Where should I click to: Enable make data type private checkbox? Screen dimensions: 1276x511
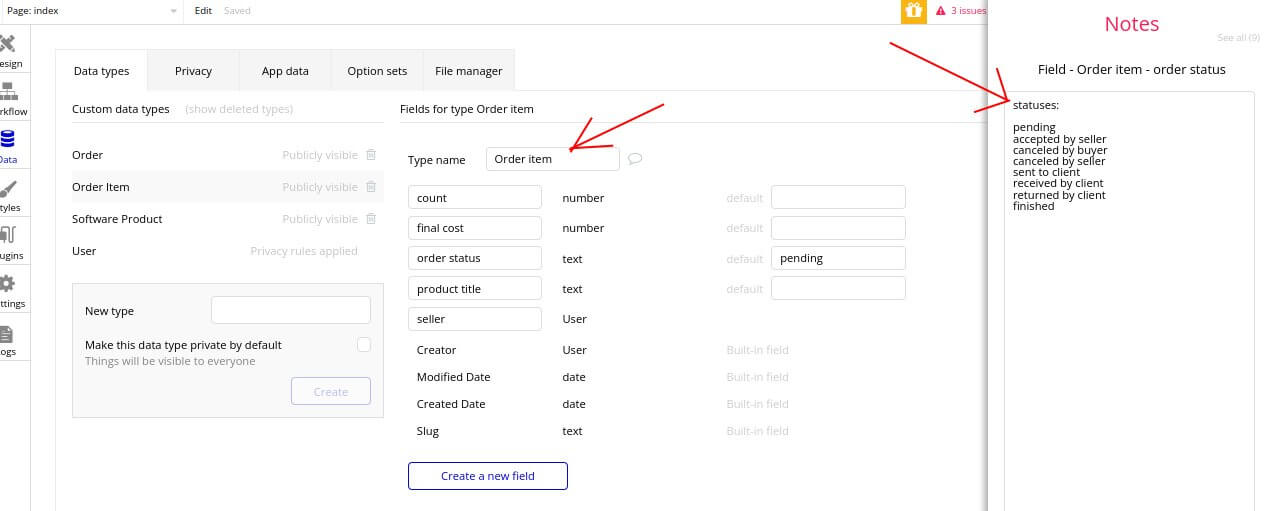pyautogui.click(x=364, y=345)
